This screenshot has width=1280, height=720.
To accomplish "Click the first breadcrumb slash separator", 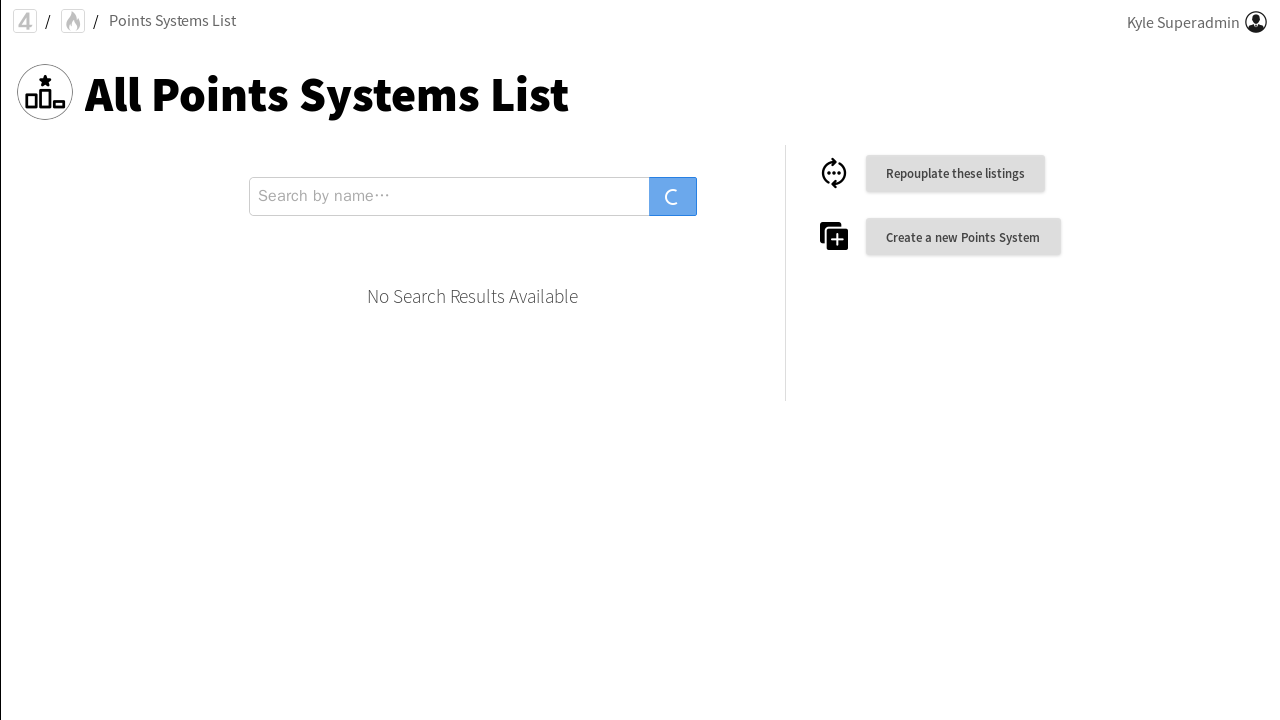I will click(48, 22).
